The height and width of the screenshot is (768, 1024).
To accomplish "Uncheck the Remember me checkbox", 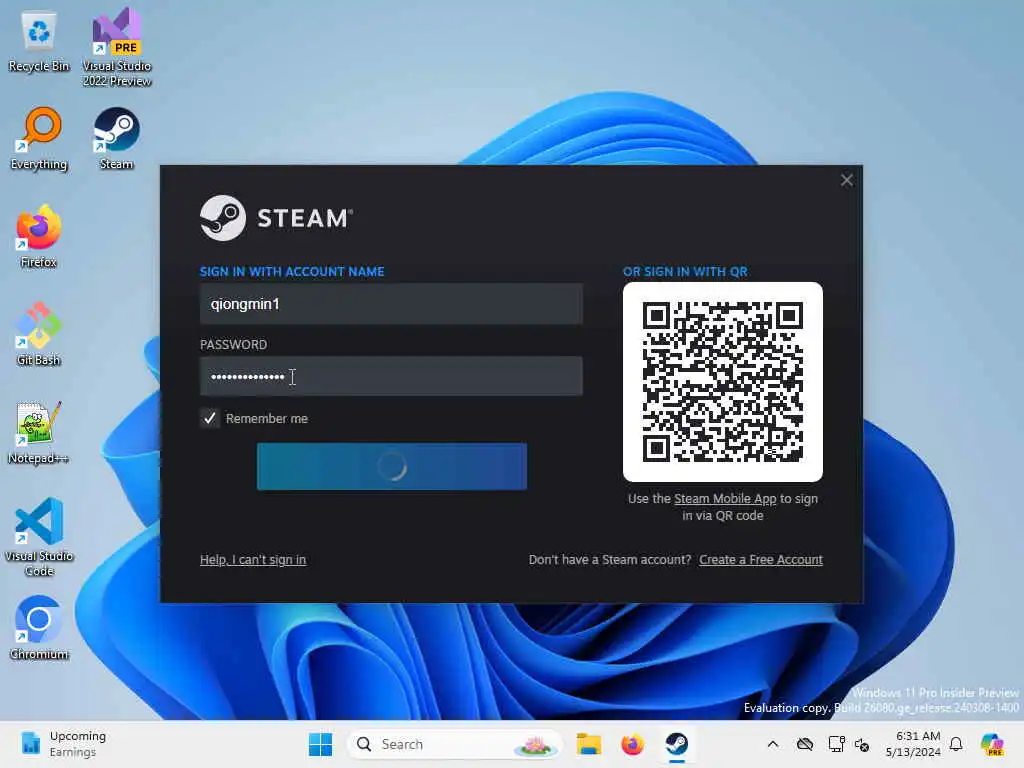I will coord(210,418).
